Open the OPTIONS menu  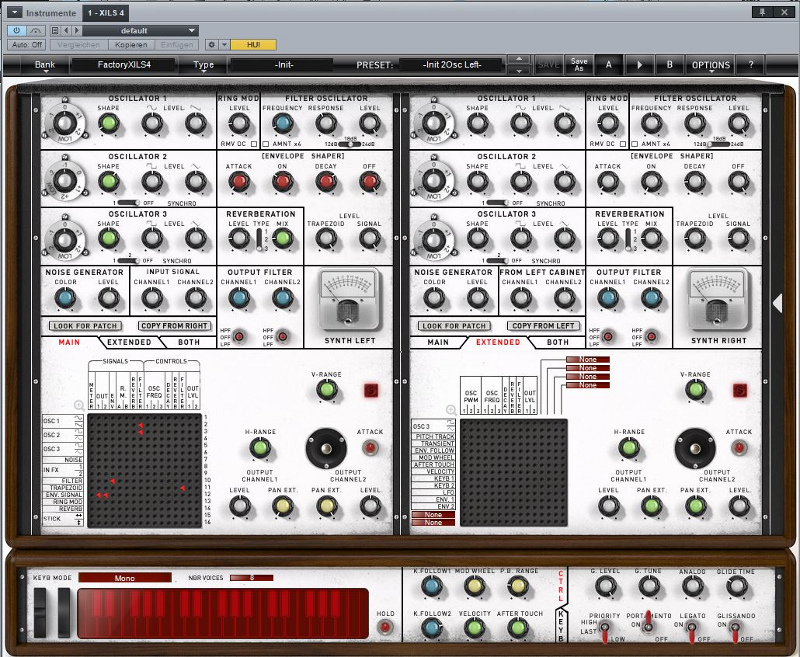click(x=711, y=65)
